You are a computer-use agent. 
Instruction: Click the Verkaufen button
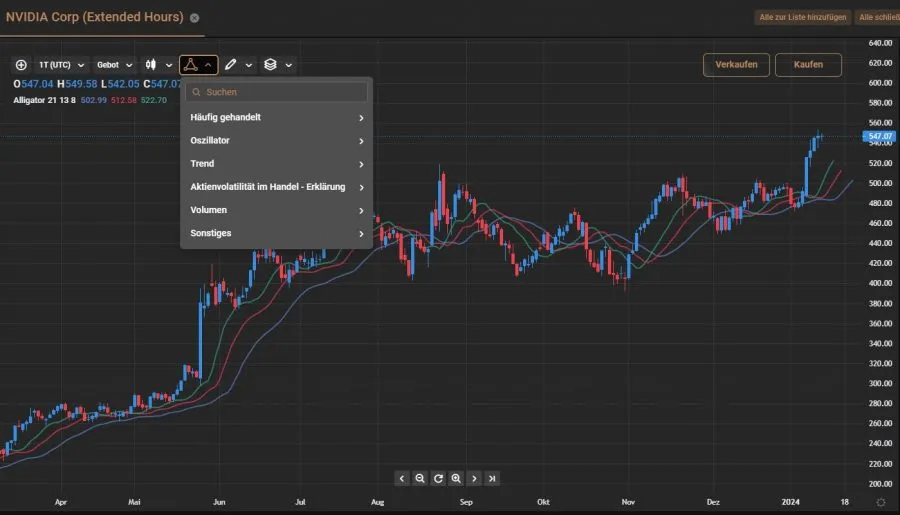click(736, 65)
